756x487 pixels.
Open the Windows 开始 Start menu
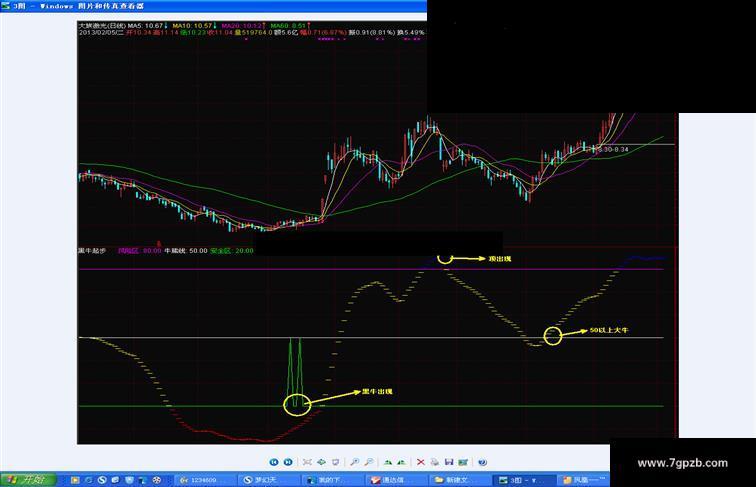click(x=28, y=480)
